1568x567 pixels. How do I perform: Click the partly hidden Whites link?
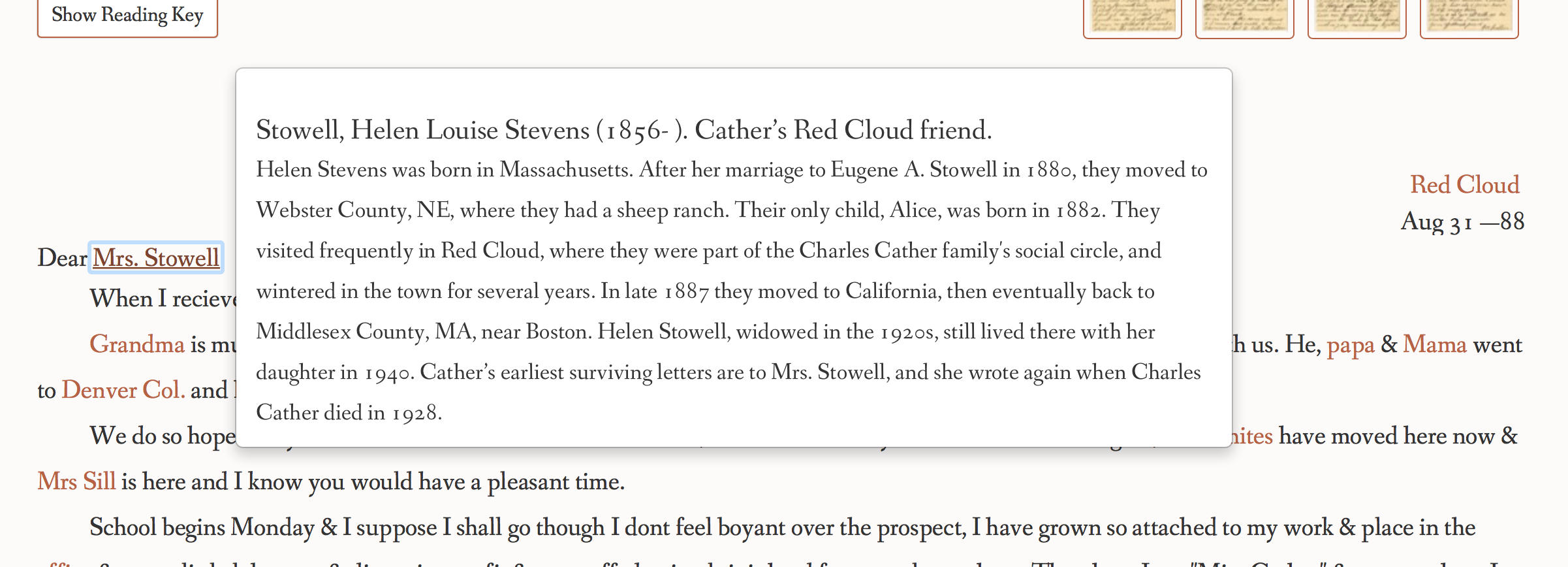pyautogui.click(x=1253, y=436)
